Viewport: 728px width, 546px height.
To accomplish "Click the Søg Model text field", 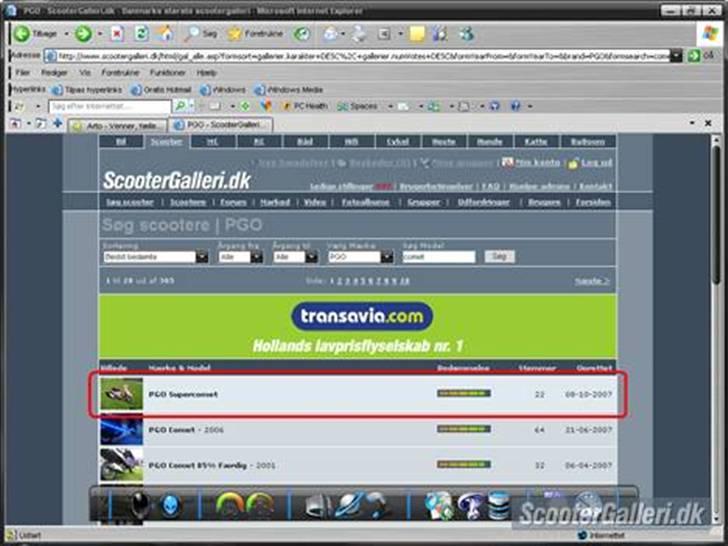I will tap(437, 257).
